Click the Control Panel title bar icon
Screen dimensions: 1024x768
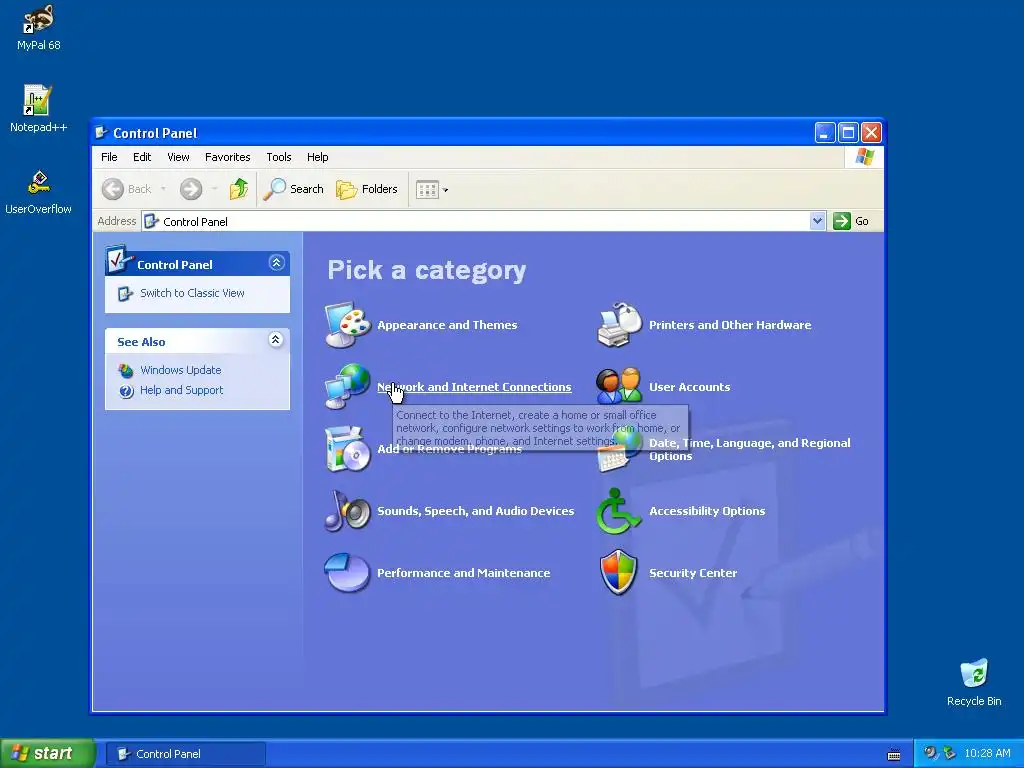pyautogui.click(x=101, y=133)
